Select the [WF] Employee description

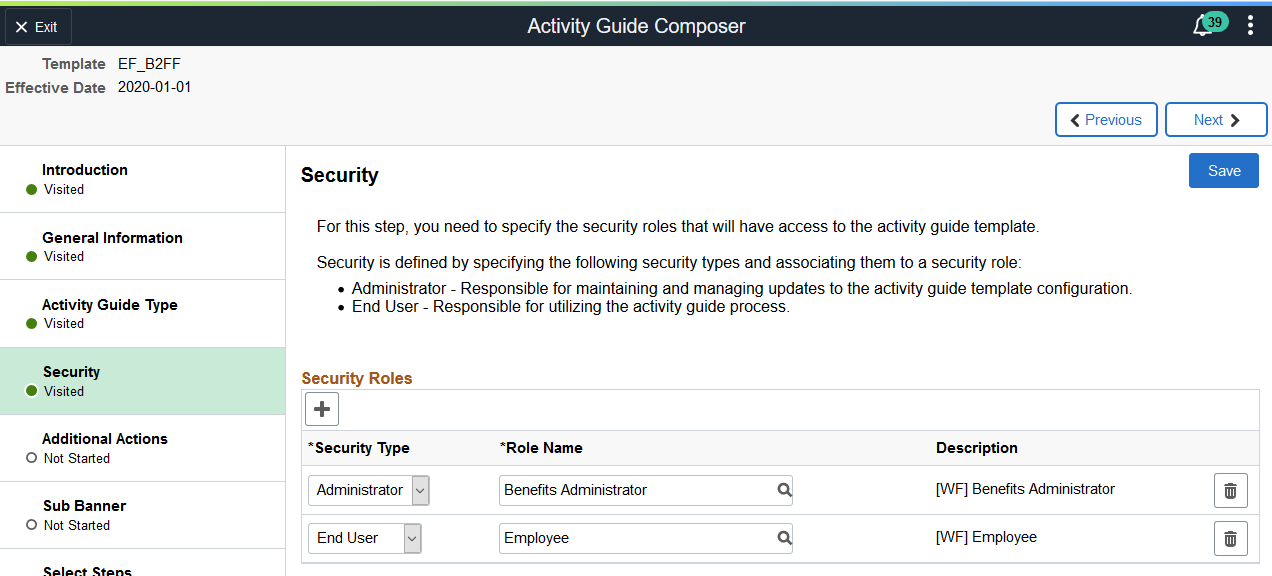[986, 537]
